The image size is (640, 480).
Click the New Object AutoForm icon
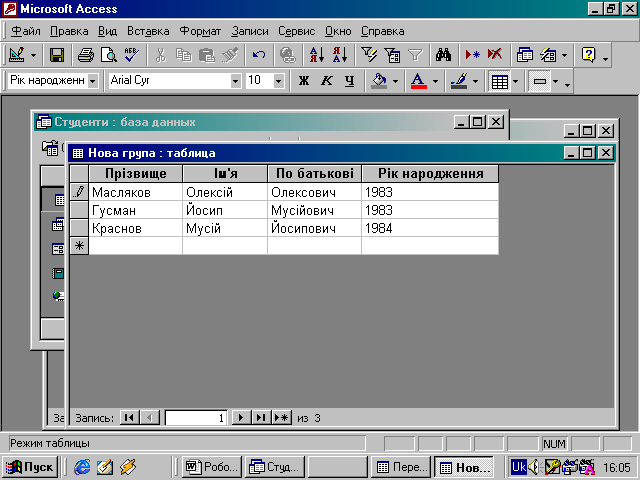(548, 55)
